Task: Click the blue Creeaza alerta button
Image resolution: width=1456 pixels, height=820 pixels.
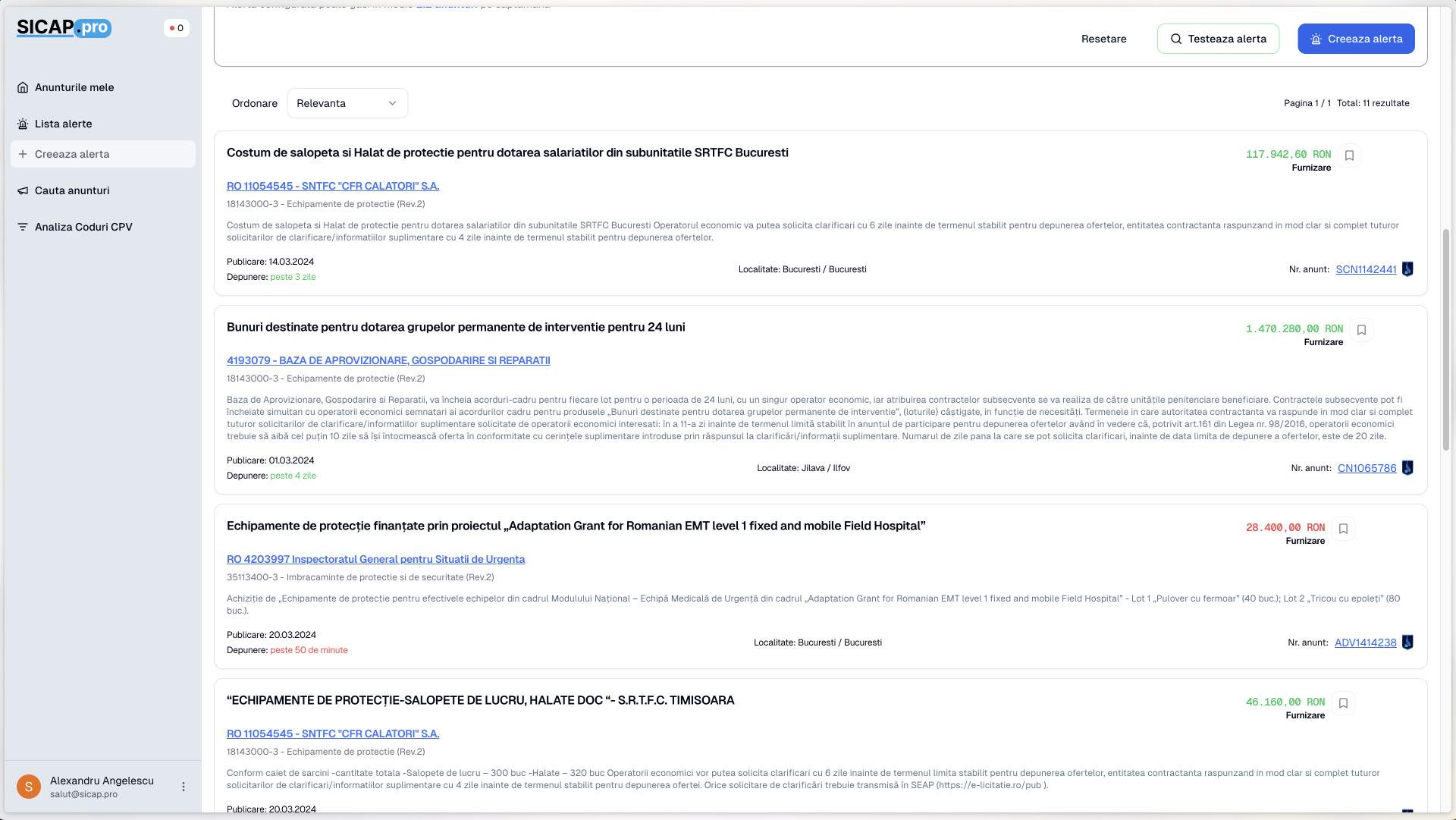Action: [x=1356, y=39]
